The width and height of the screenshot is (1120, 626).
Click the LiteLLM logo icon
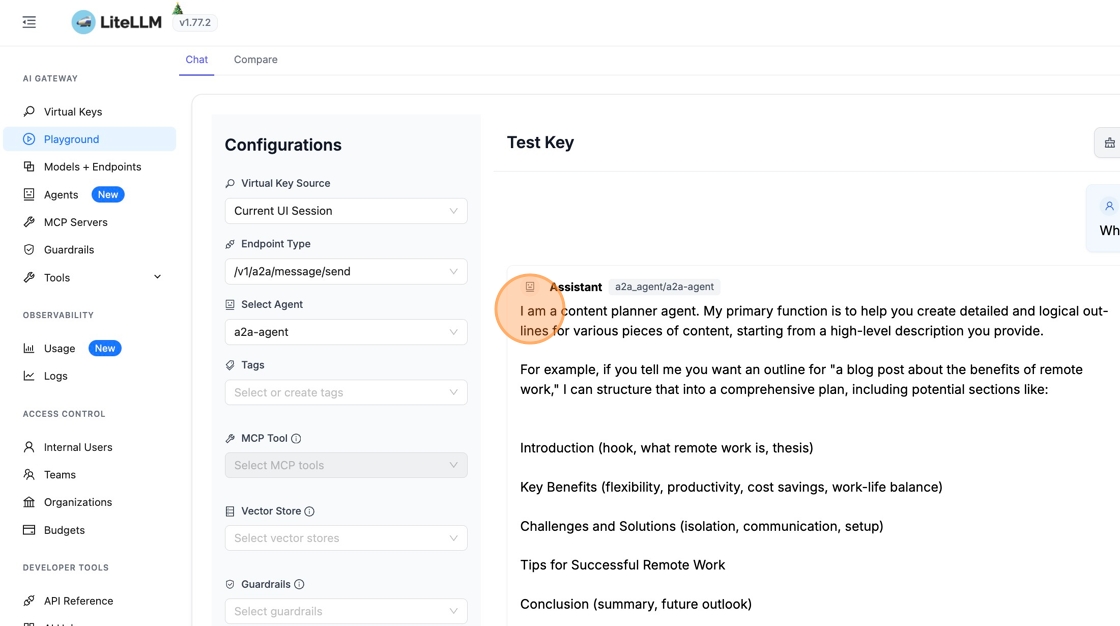pos(84,22)
